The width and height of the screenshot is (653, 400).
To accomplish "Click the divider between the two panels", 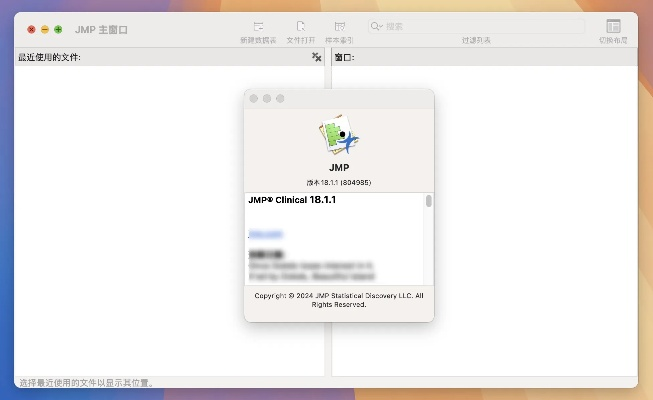I will [x=328, y=220].
